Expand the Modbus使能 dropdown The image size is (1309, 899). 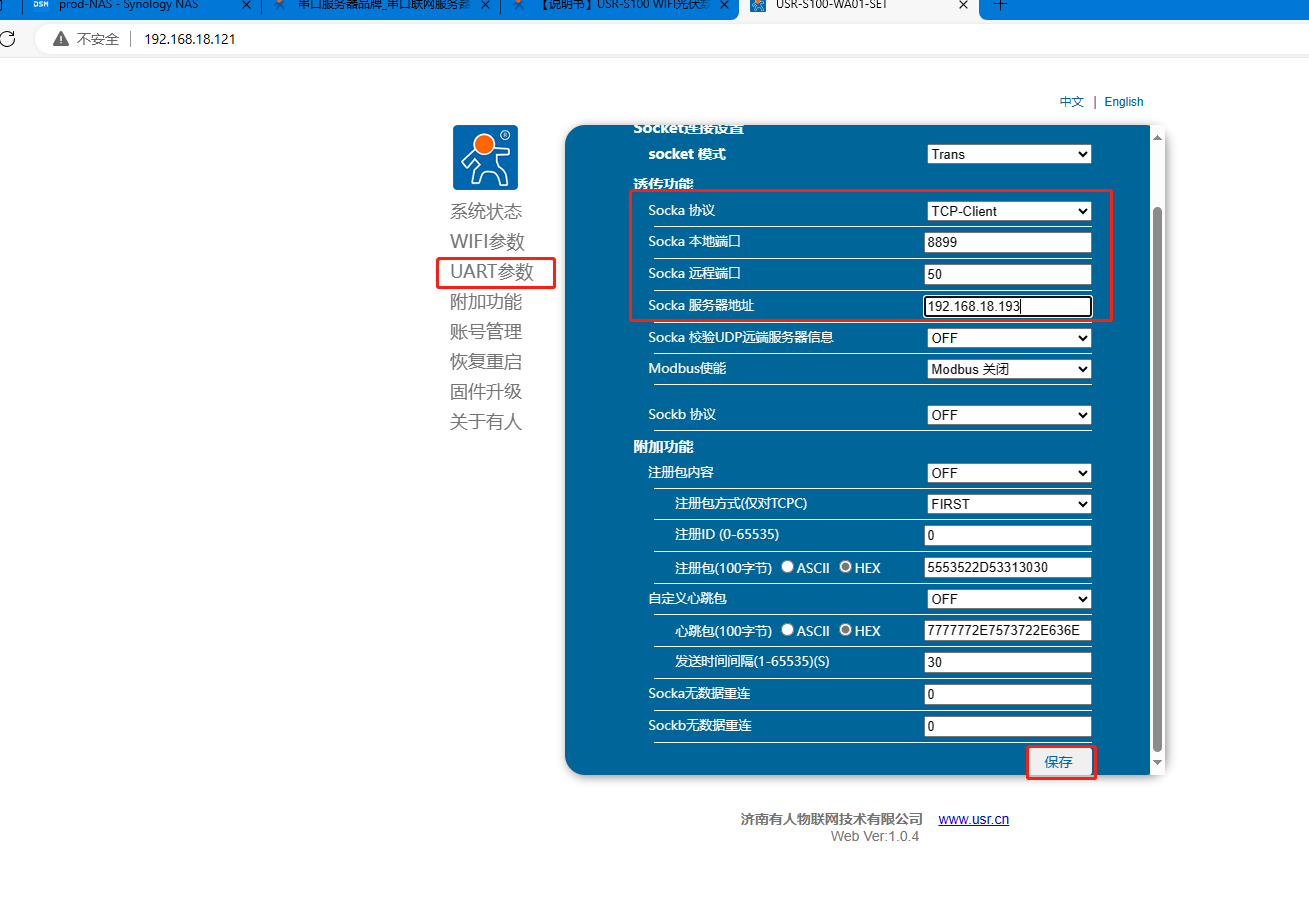(1008, 369)
